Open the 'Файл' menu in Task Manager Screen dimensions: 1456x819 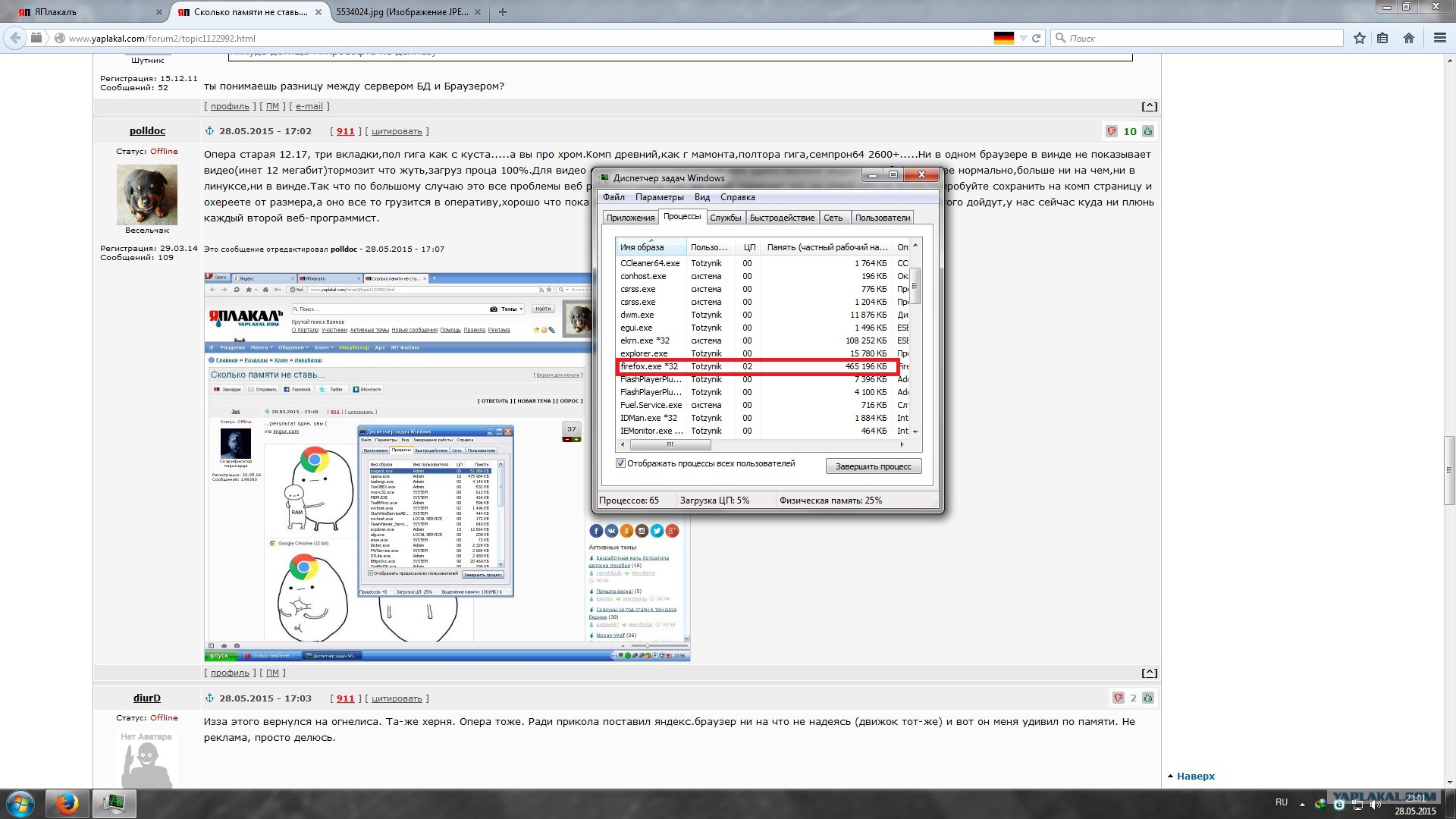613,197
